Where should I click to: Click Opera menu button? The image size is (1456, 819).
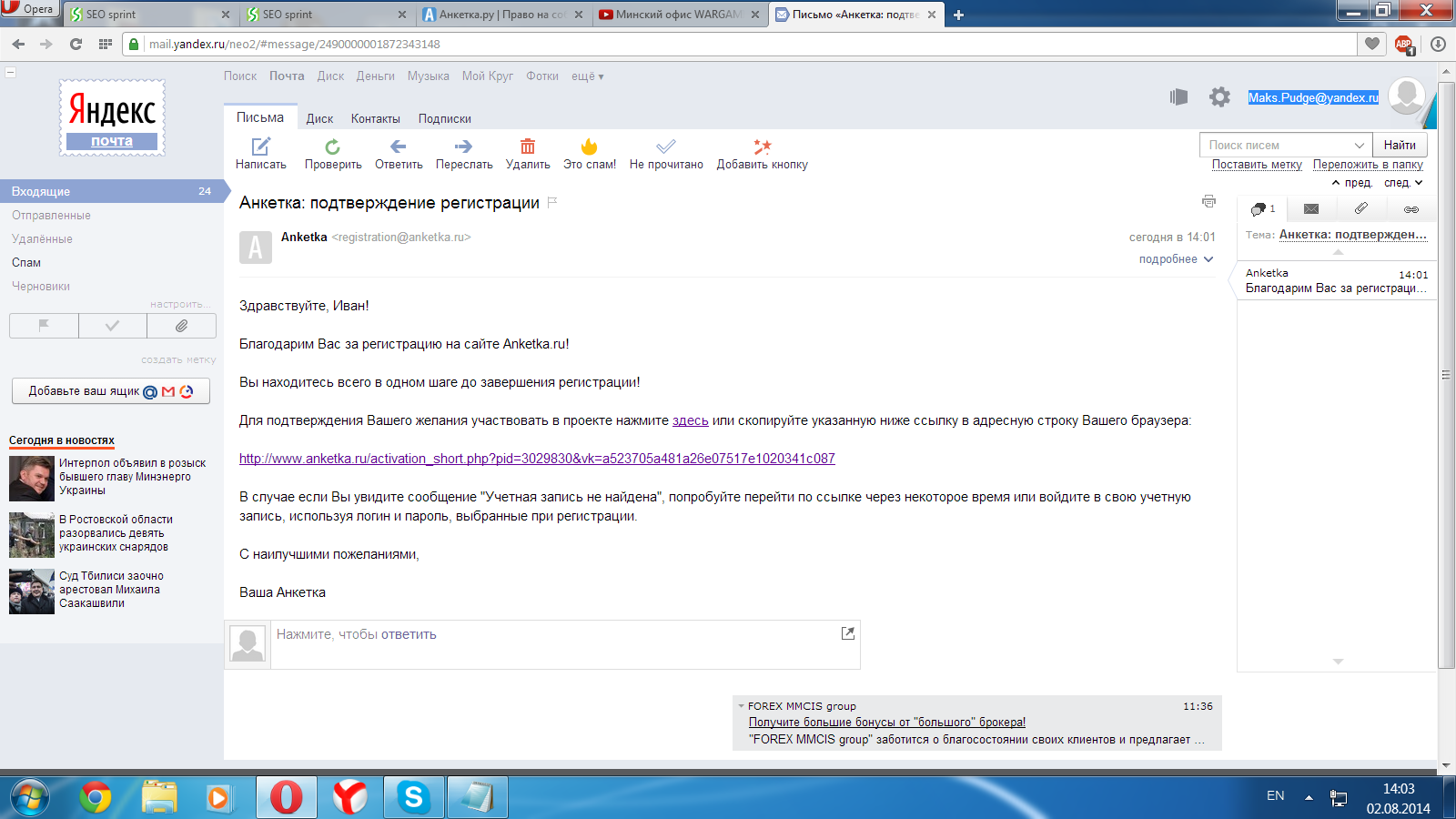click(29, 9)
